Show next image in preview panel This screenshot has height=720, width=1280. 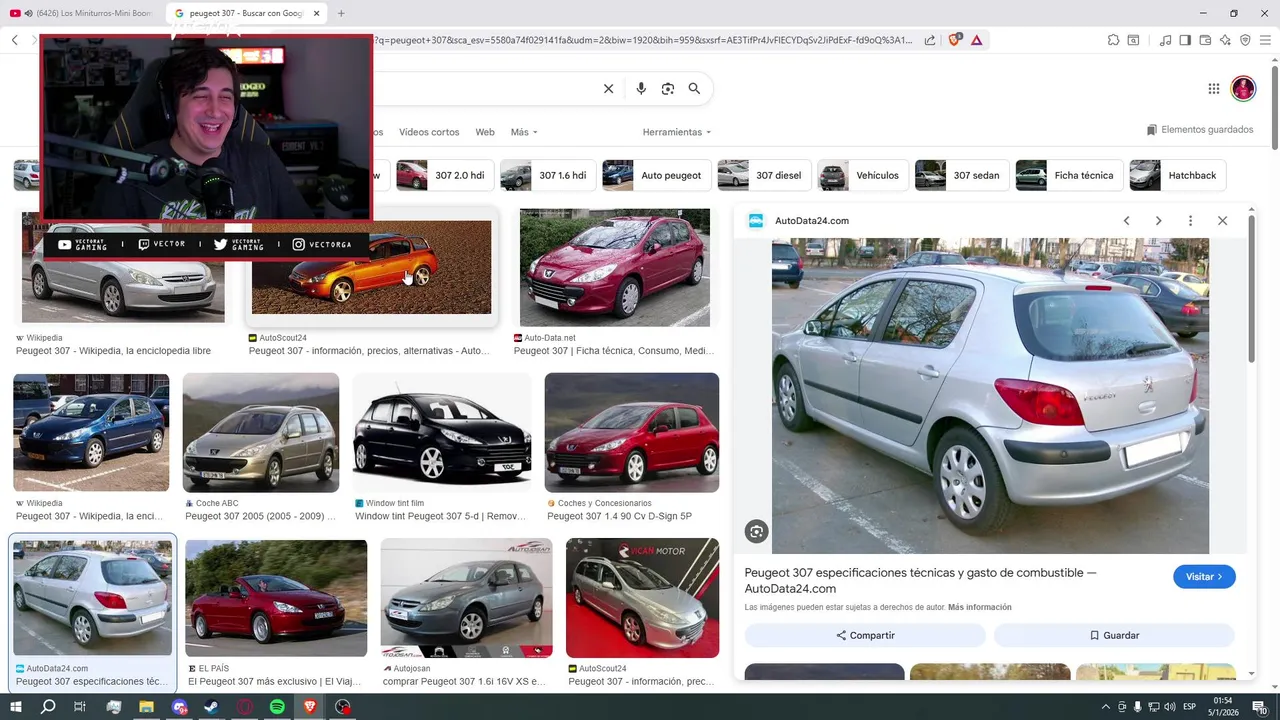(x=1158, y=221)
